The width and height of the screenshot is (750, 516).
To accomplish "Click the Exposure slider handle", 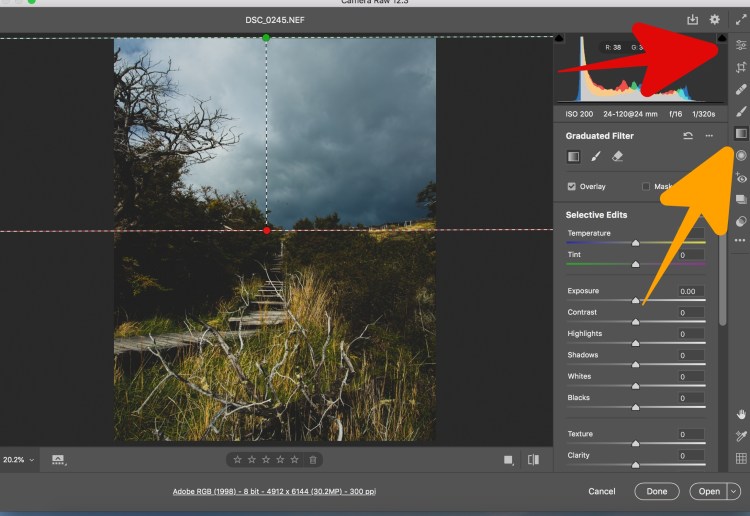I will [x=635, y=300].
